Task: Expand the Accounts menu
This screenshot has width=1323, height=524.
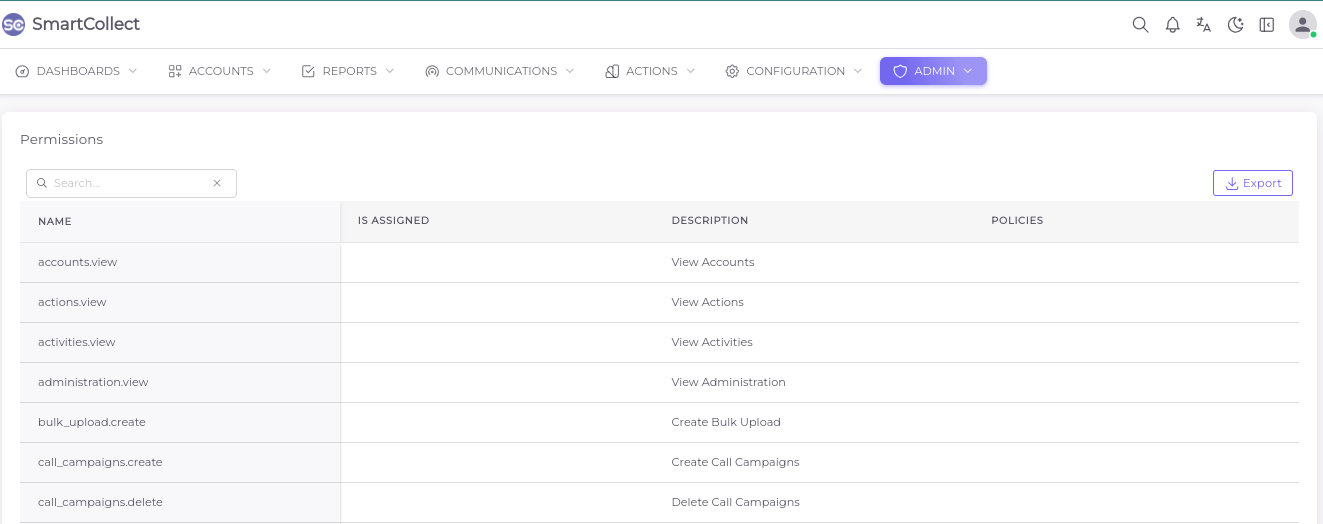Action: 220,71
